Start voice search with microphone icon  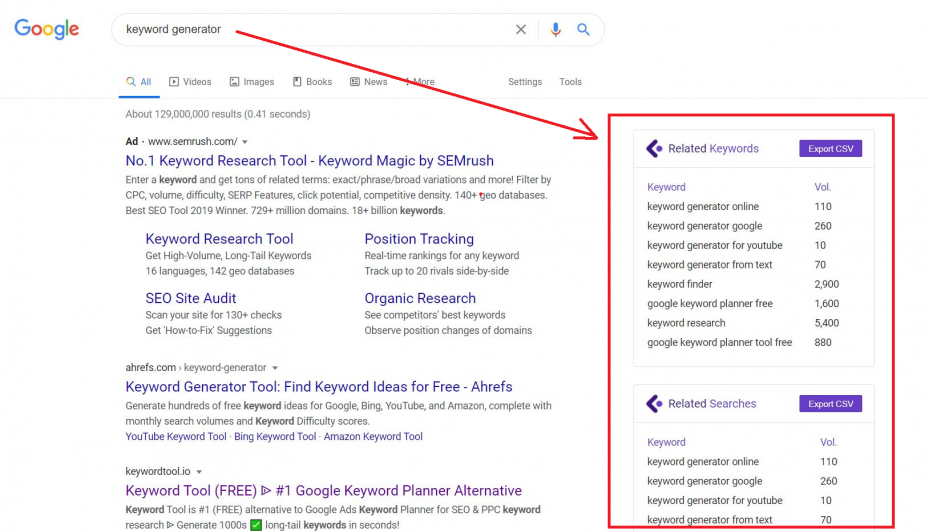click(x=555, y=30)
